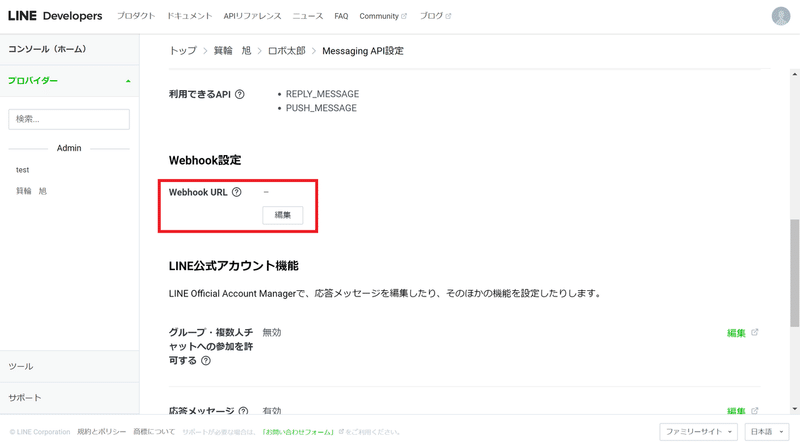This screenshot has height=446, width=800.
Task: Click 編集 link for 応答メッセージ
Action: pyautogui.click(x=736, y=411)
